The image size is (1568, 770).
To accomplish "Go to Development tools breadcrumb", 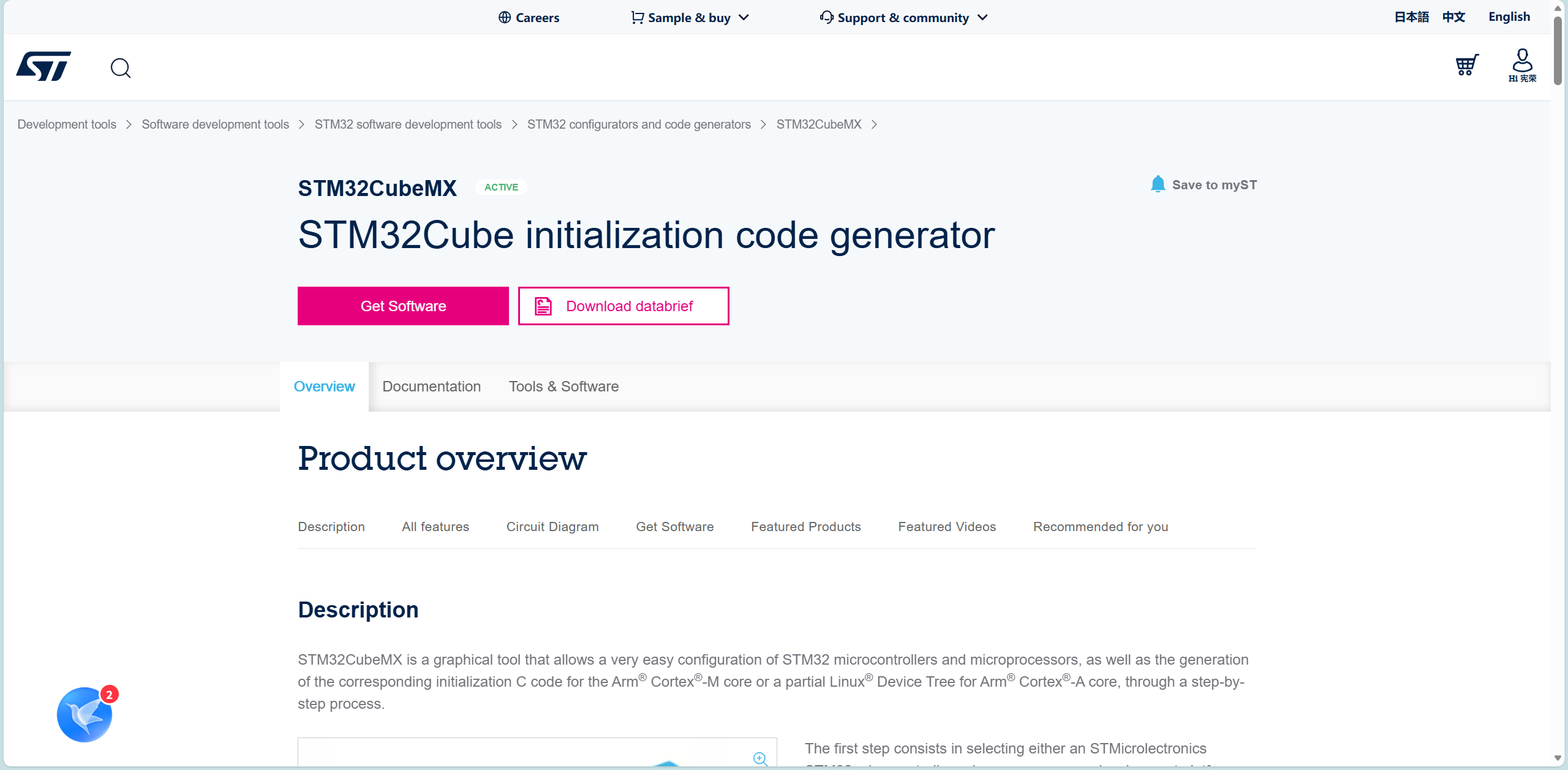I will (x=67, y=124).
